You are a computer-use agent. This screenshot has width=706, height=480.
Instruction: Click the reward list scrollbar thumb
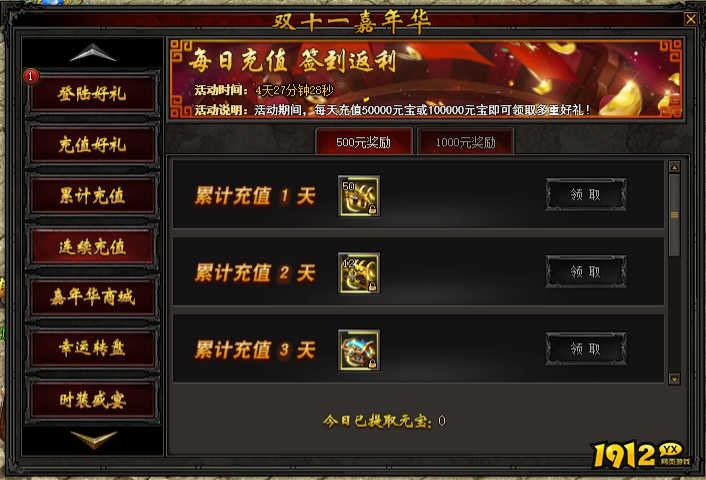click(x=674, y=215)
